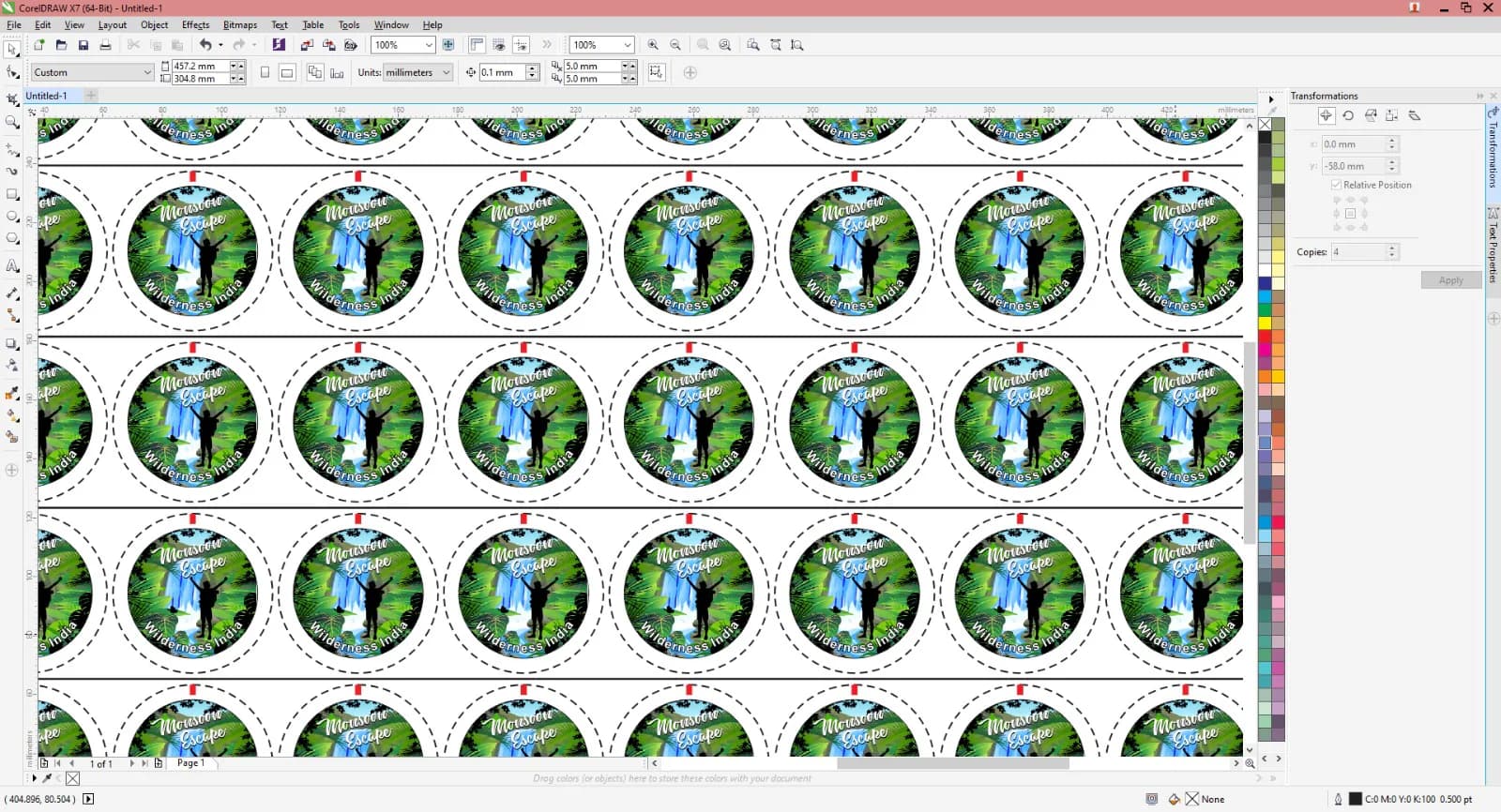The height and width of the screenshot is (812, 1501).
Task: Toggle the Relative Position checkbox
Action: pyautogui.click(x=1336, y=185)
